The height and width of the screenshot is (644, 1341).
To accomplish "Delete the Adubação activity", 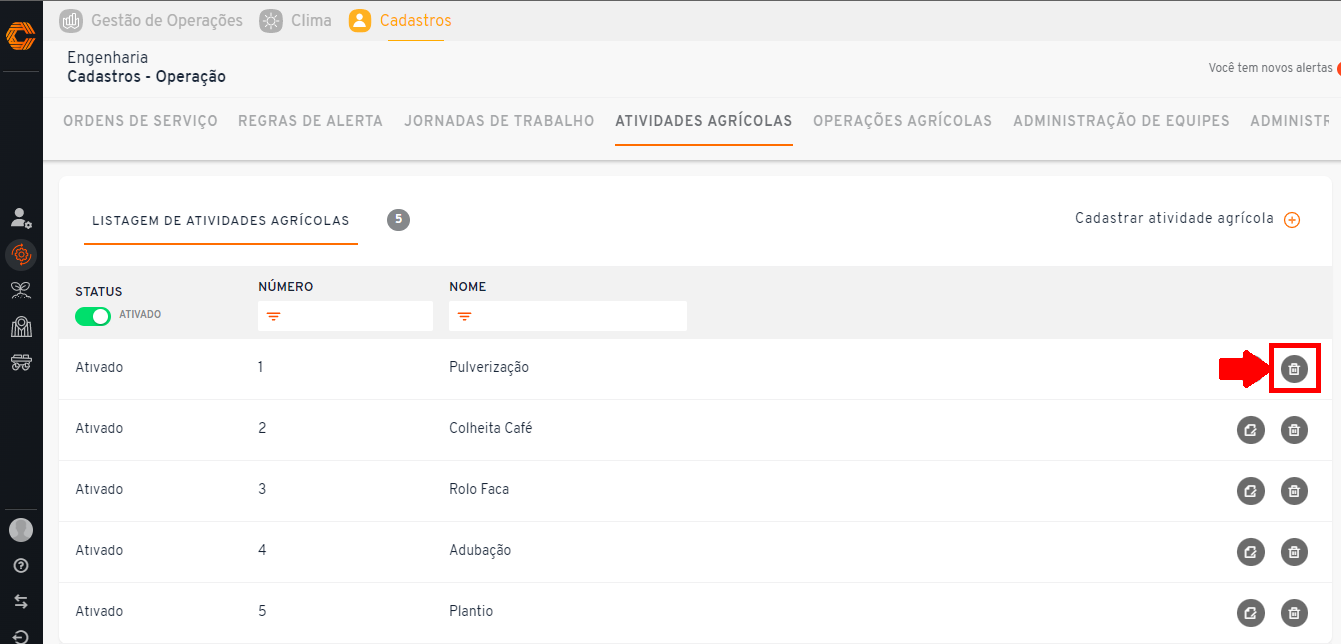I will coord(1294,552).
